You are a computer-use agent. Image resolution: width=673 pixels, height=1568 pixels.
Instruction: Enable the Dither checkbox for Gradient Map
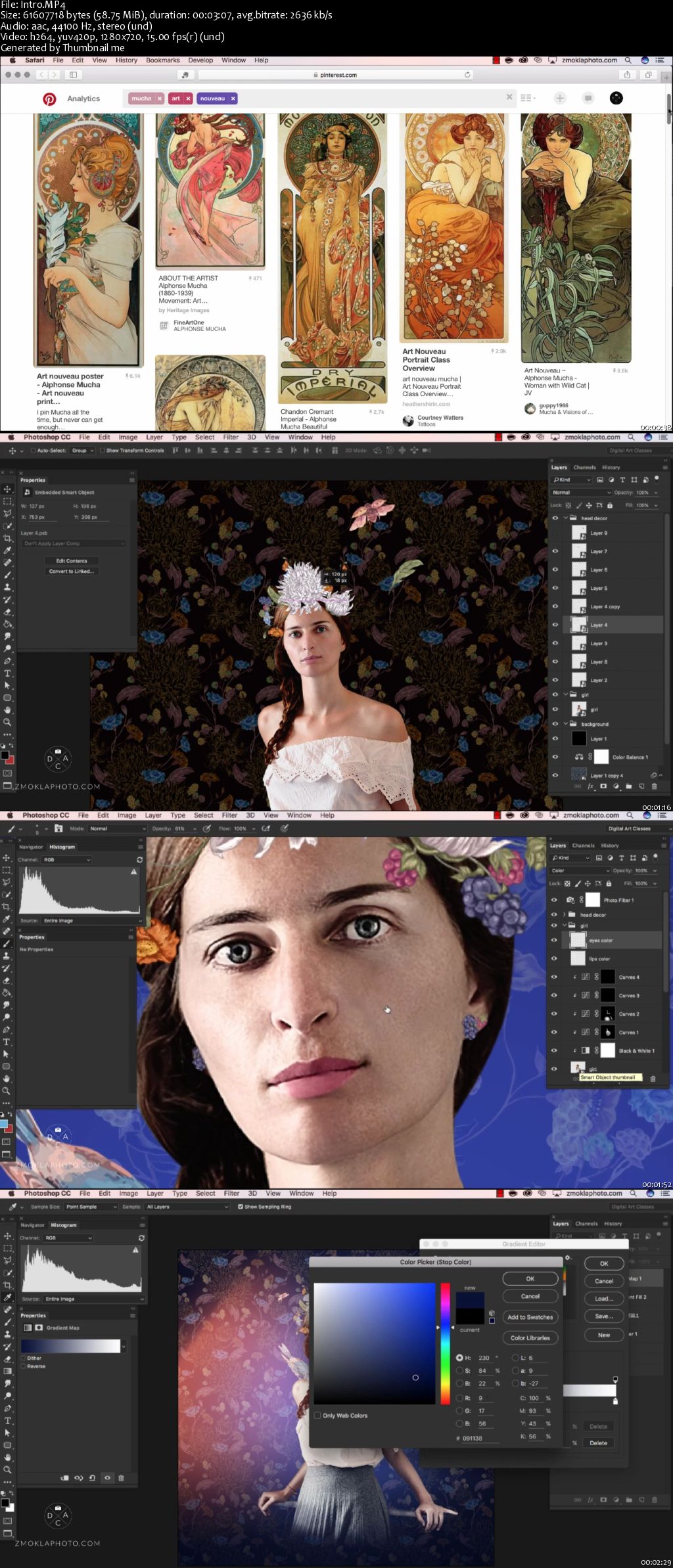[x=24, y=1358]
